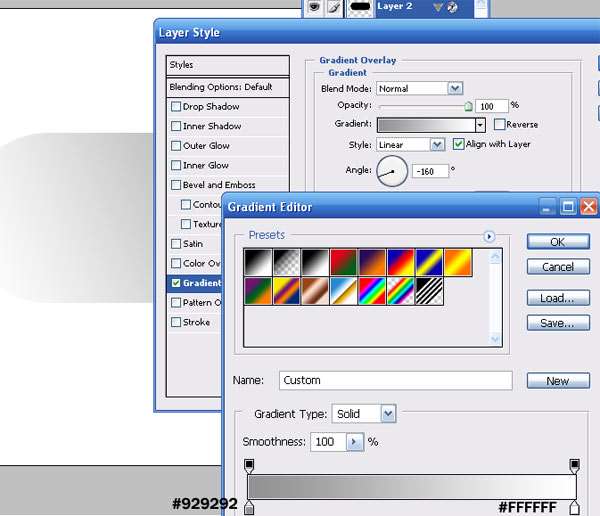Click the brush icon next to Layer 2
The image size is (600, 516).
(x=334, y=7)
